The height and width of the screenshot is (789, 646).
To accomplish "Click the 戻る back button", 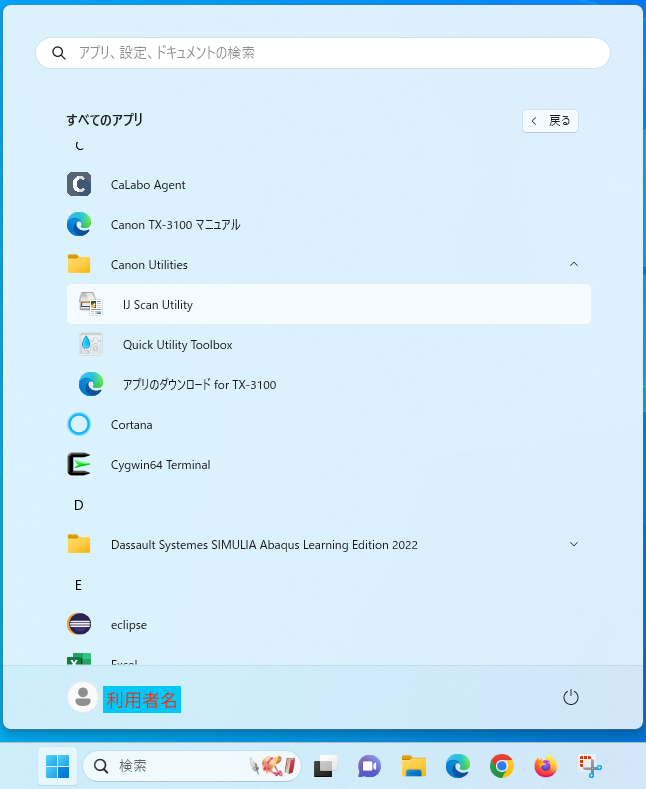I will (x=550, y=121).
